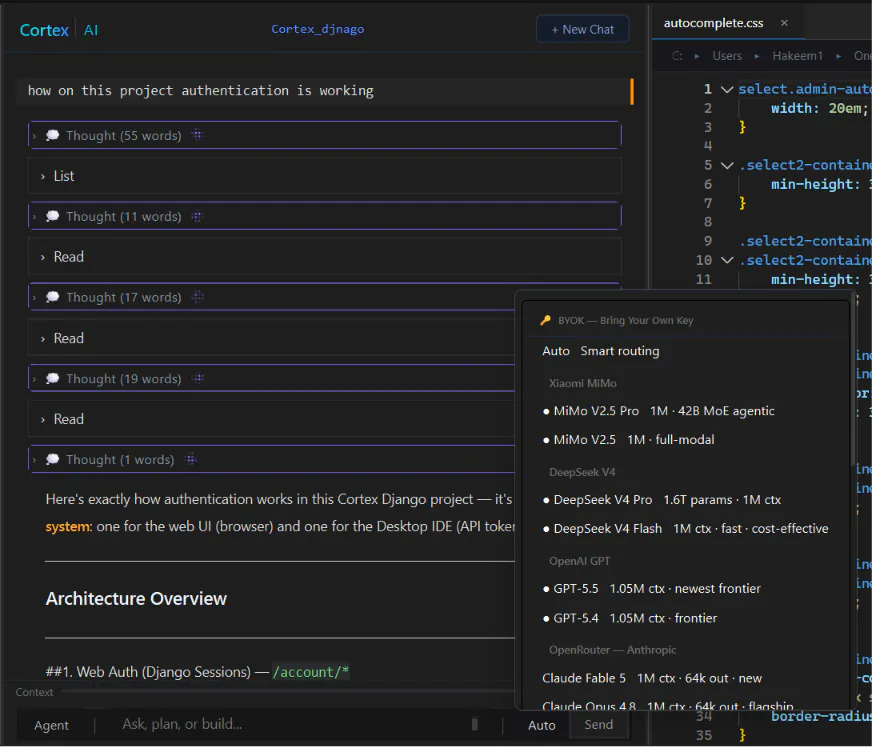Expand the List tool step
Viewport: 872px width, 747px height.
324,176
